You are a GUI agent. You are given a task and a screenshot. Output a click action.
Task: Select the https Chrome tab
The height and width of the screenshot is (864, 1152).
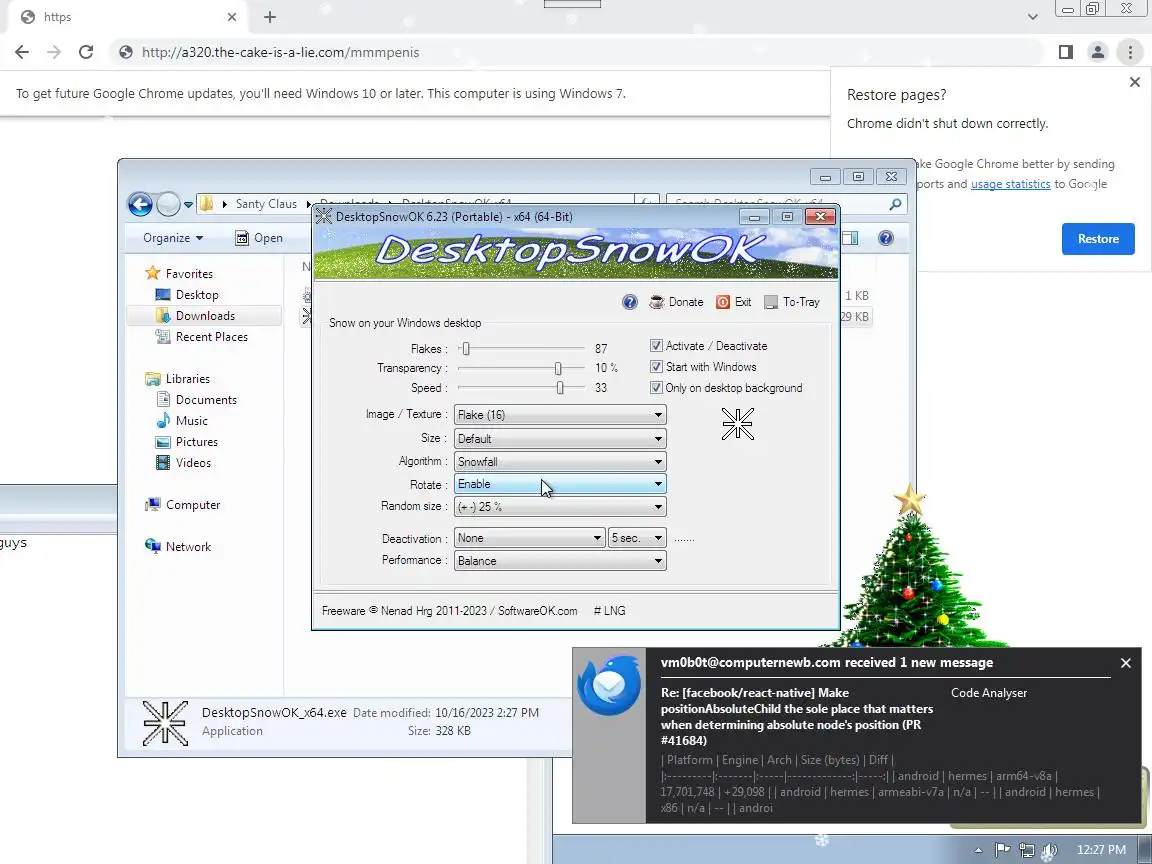[x=129, y=17]
